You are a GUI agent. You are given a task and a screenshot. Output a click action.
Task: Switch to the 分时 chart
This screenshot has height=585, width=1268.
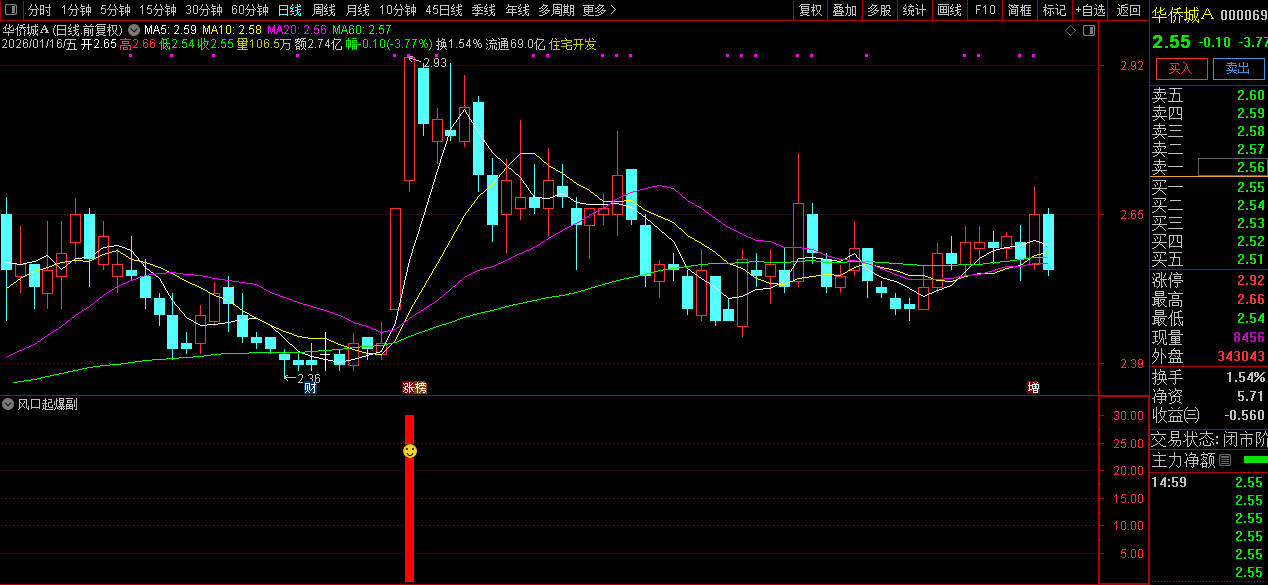[x=39, y=10]
